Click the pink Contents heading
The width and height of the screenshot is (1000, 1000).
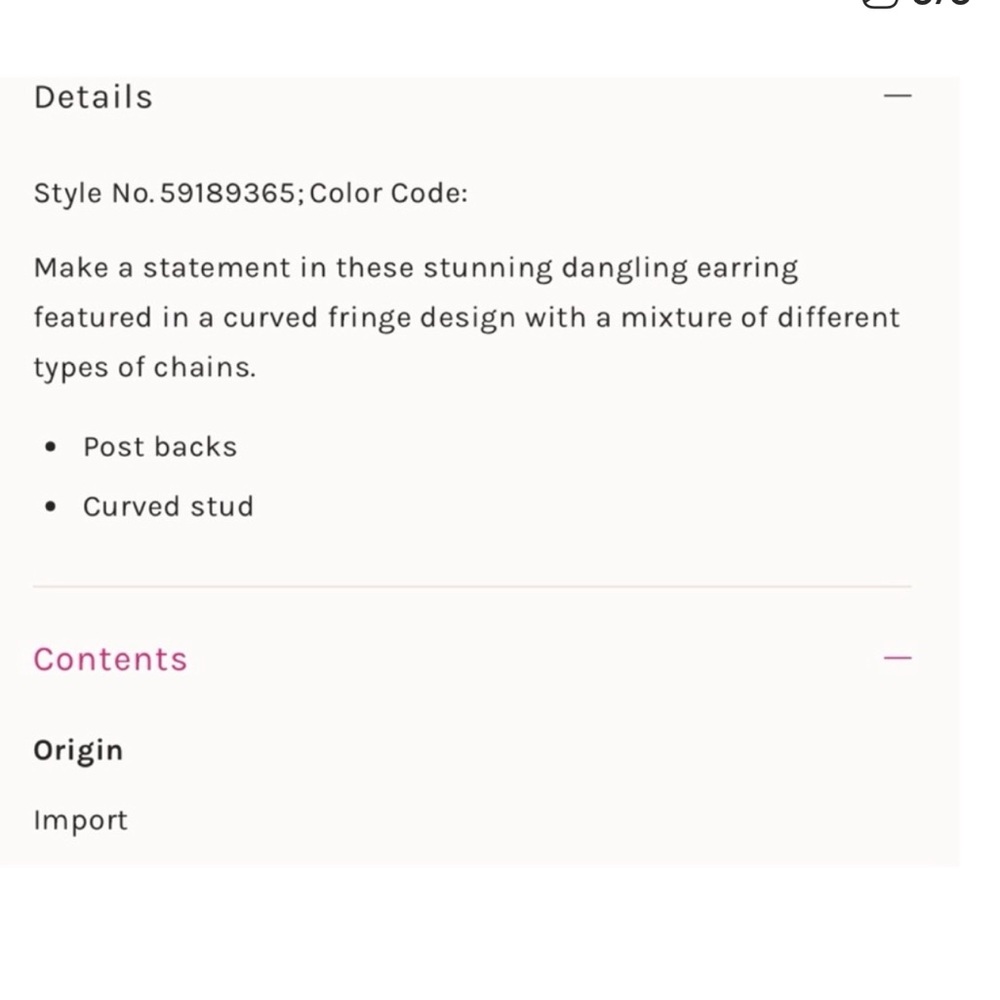[110, 659]
